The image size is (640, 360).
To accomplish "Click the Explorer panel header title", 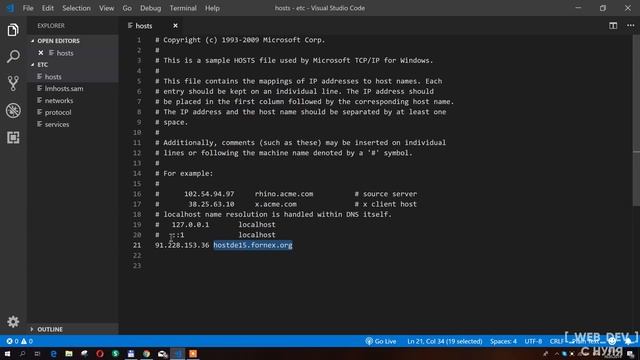I will [51, 26].
